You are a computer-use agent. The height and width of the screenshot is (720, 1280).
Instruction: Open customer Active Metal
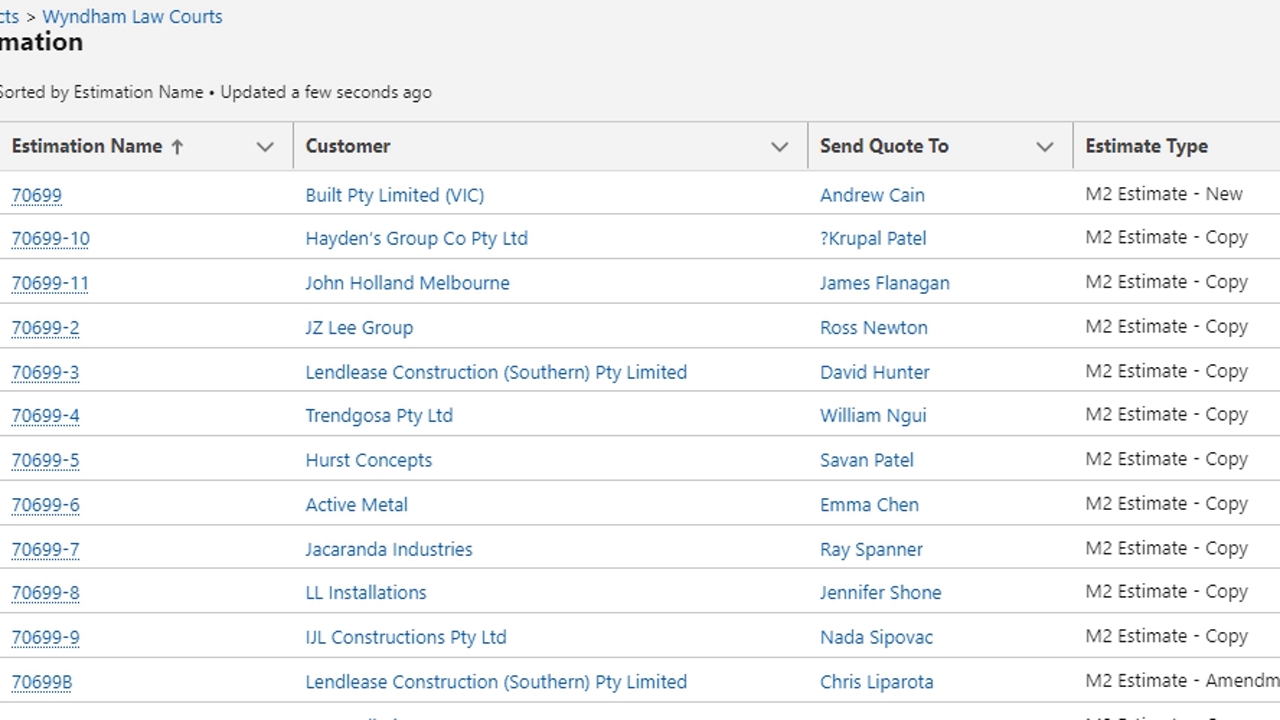point(357,505)
